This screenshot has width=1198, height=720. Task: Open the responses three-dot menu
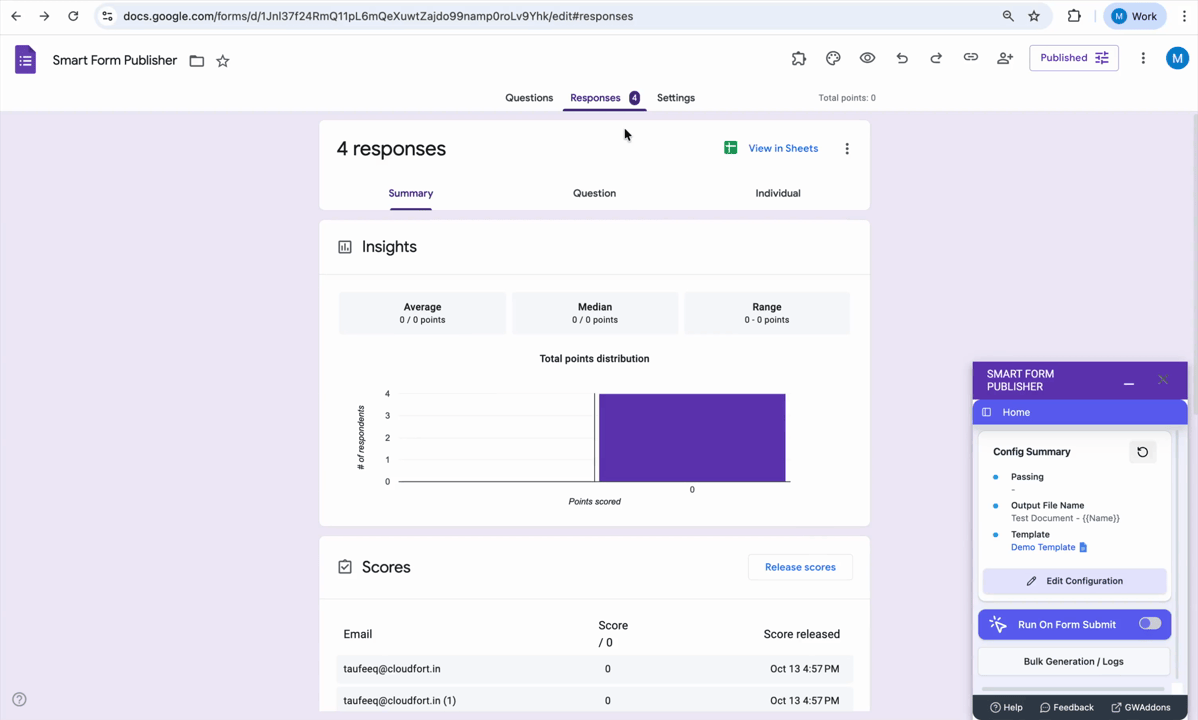847,149
